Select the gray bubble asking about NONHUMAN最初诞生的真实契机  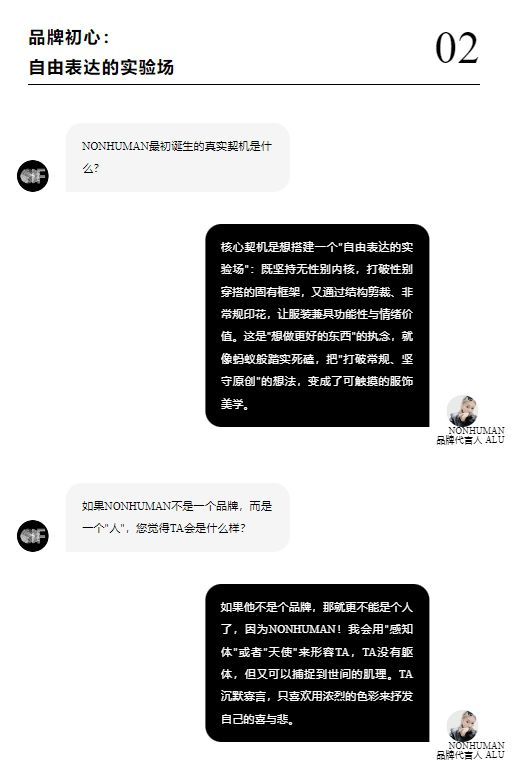[178, 158]
